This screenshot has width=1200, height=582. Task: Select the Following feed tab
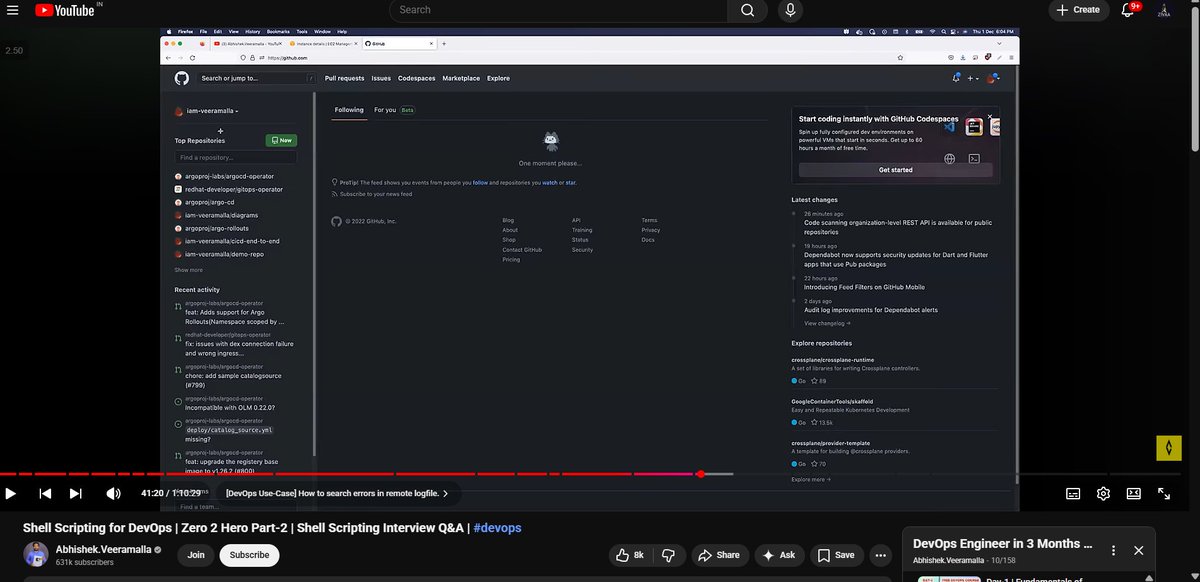pyautogui.click(x=349, y=110)
